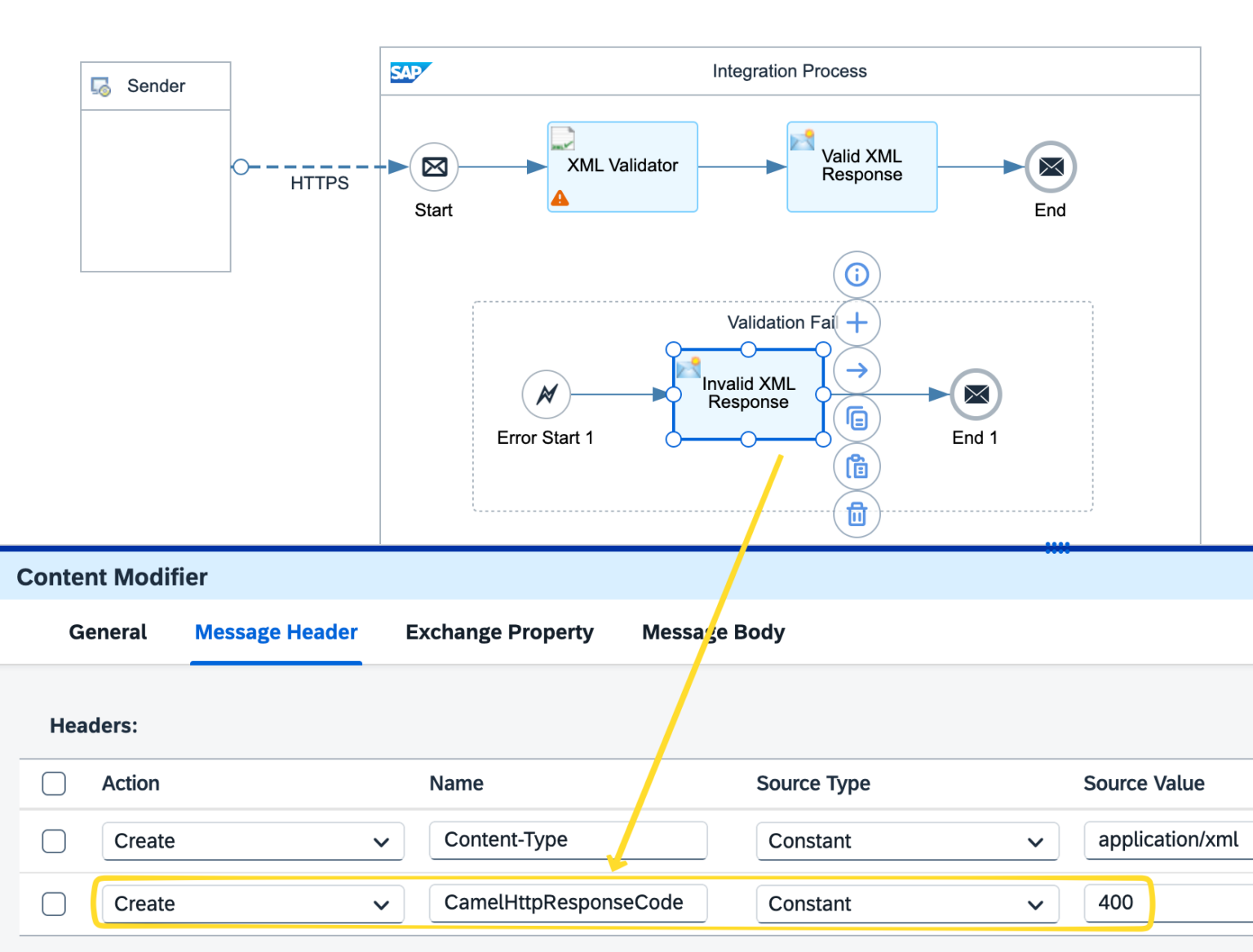1253x952 pixels.
Task: Click the plus icon to add a step
Action: point(857,322)
